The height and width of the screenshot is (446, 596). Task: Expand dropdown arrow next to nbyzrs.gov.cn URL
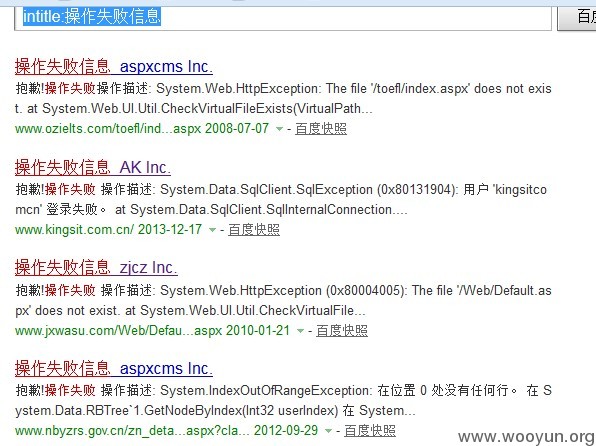coord(328,431)
